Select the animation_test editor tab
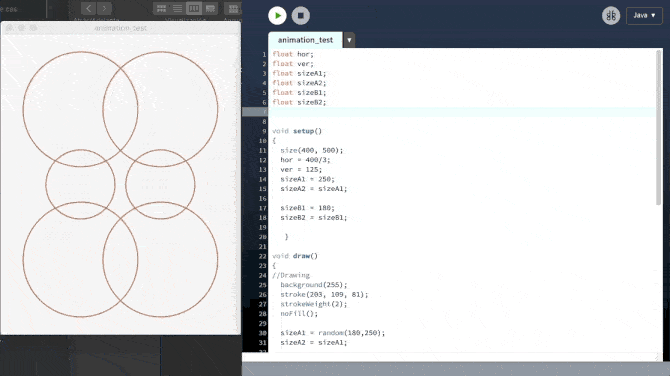Image resolution: width=670 pixels, height=376 pixels. [x=305, y=40]
